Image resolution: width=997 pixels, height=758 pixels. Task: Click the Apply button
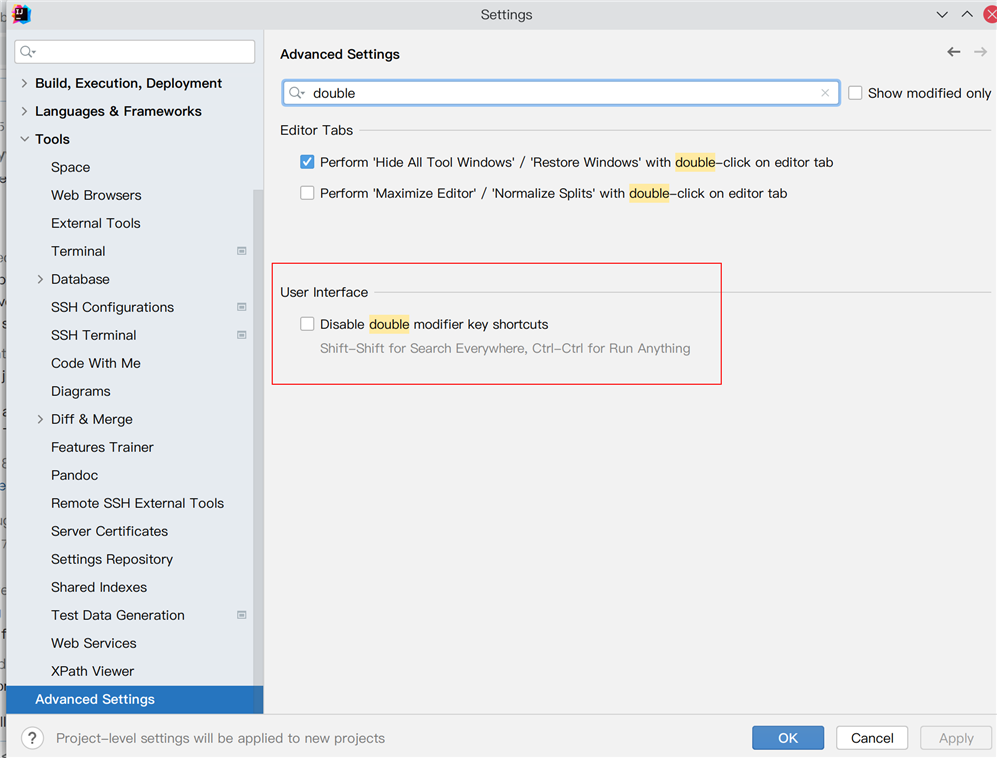click(956, 738)
